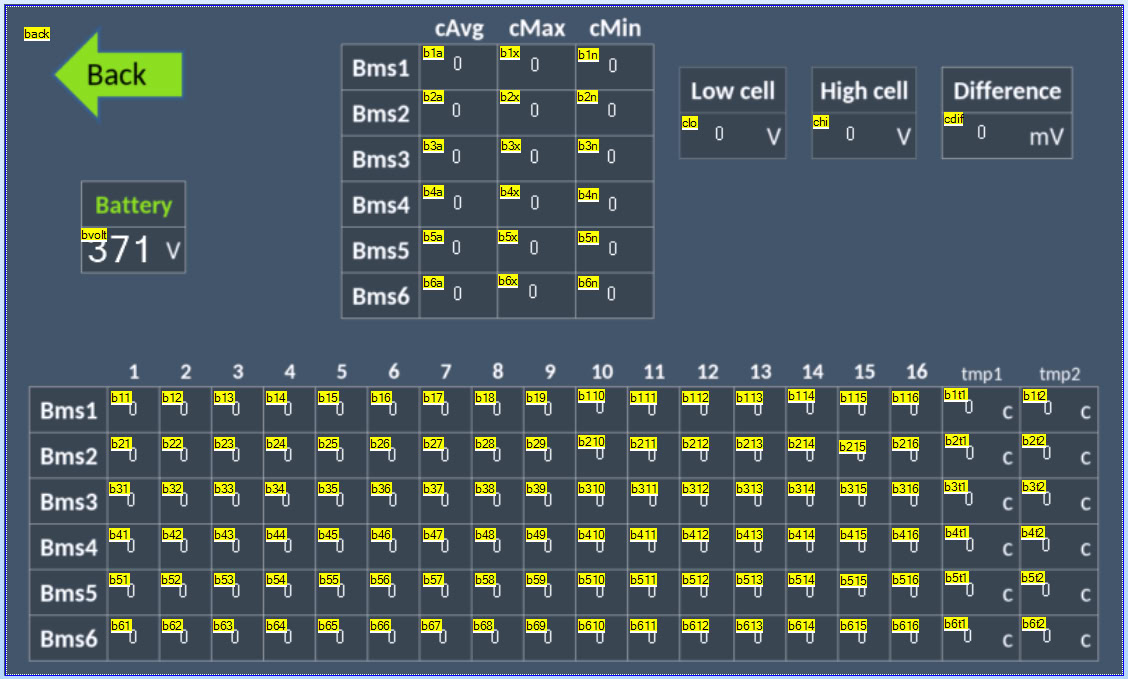
Task: Select the Difference heading label
Action: click(x=1006, y=91)
